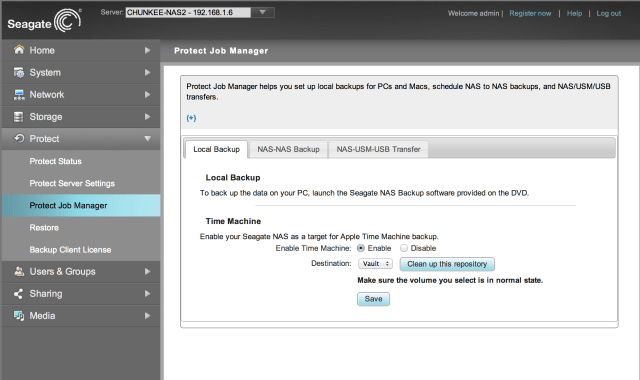
Task: Follow the Register now link
Action: pyautogui.click(x=530, y=13)
